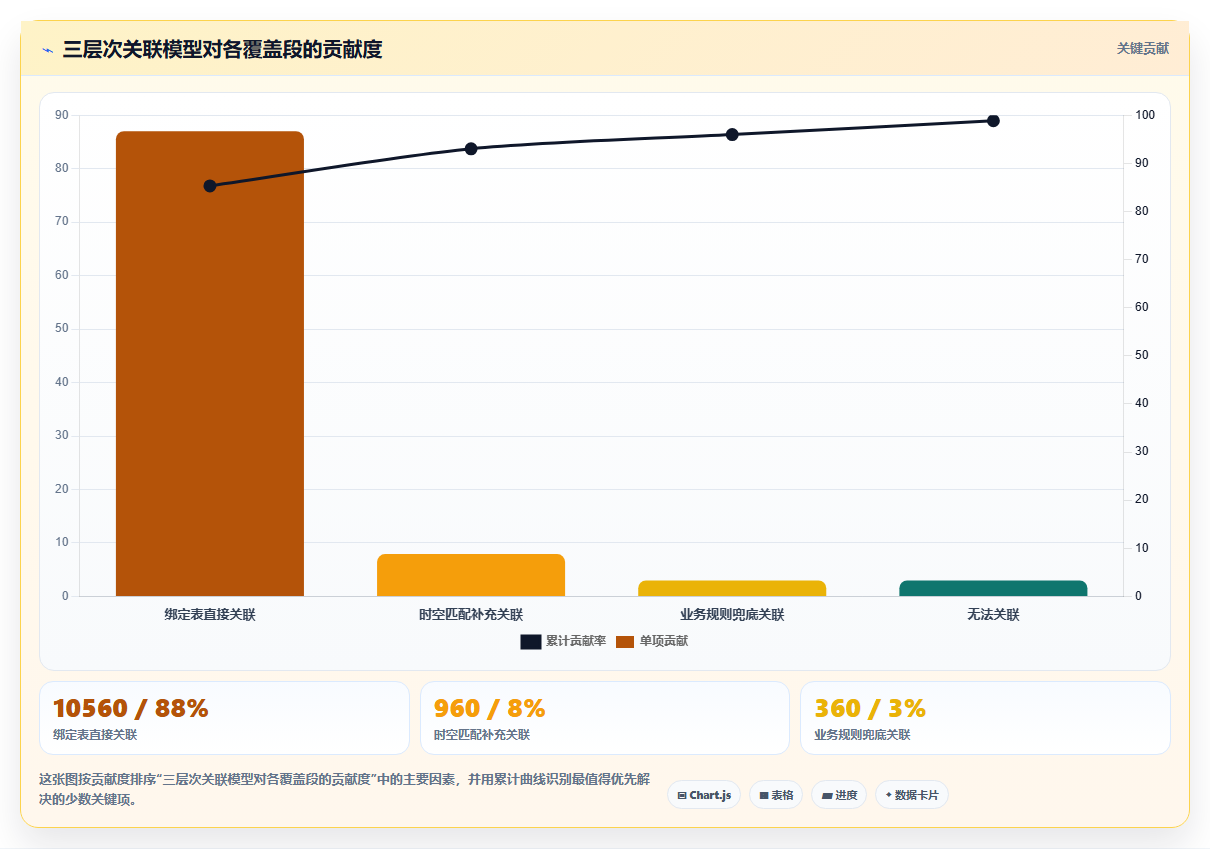Click the 绑定表直接关联 x-axis label
Screen dimensions: 1210x849
pos(210,615)
